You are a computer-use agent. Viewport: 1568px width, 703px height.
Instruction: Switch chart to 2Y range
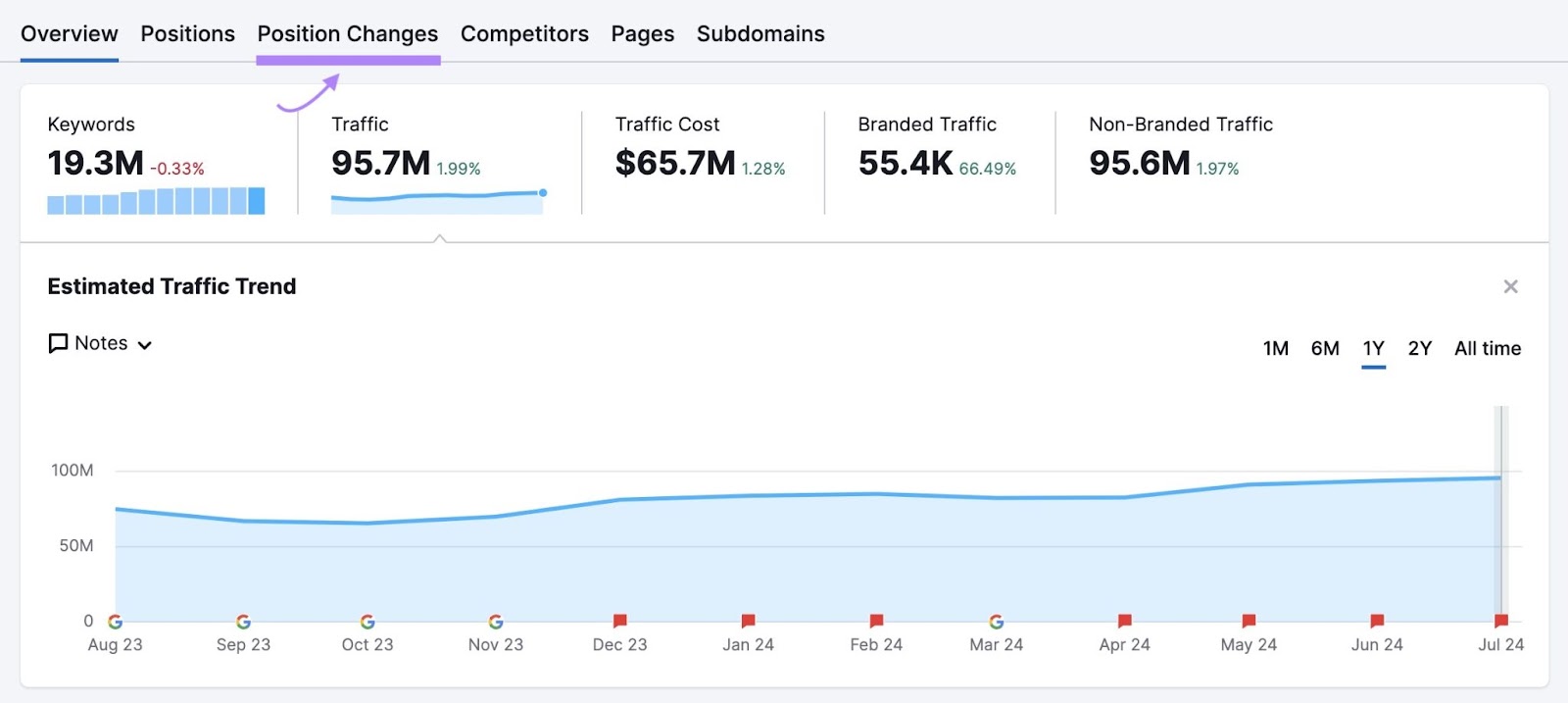click(x=1419, y=349)
